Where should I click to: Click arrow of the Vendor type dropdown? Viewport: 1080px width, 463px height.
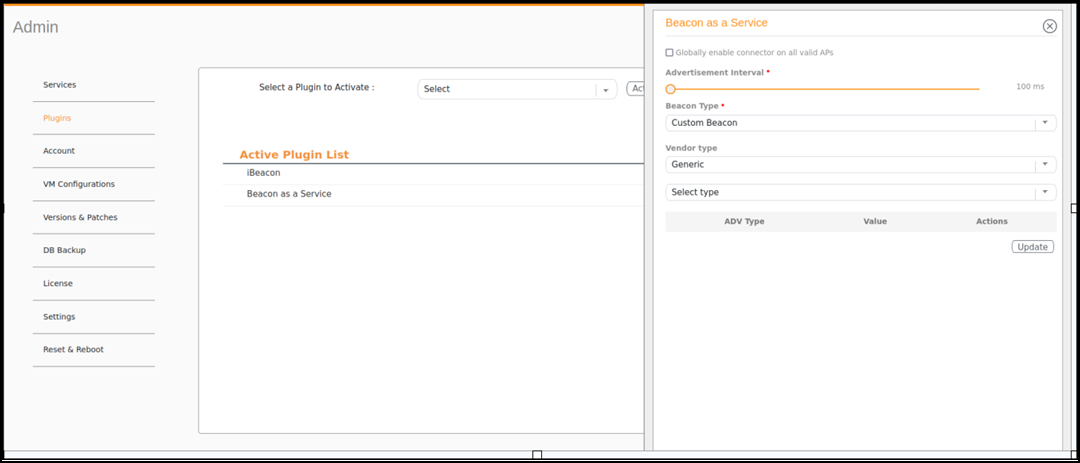(x=1045, y=164)
